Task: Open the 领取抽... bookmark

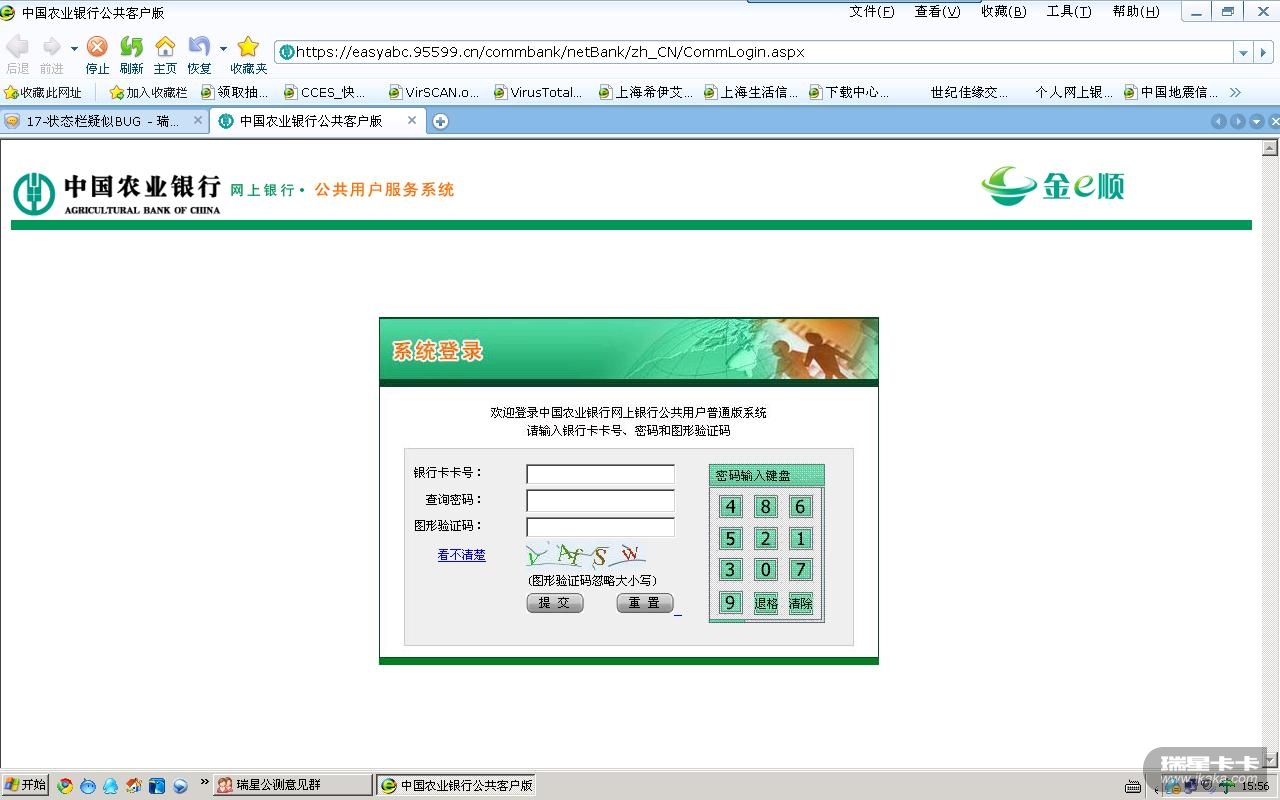Action: [235, 92]
